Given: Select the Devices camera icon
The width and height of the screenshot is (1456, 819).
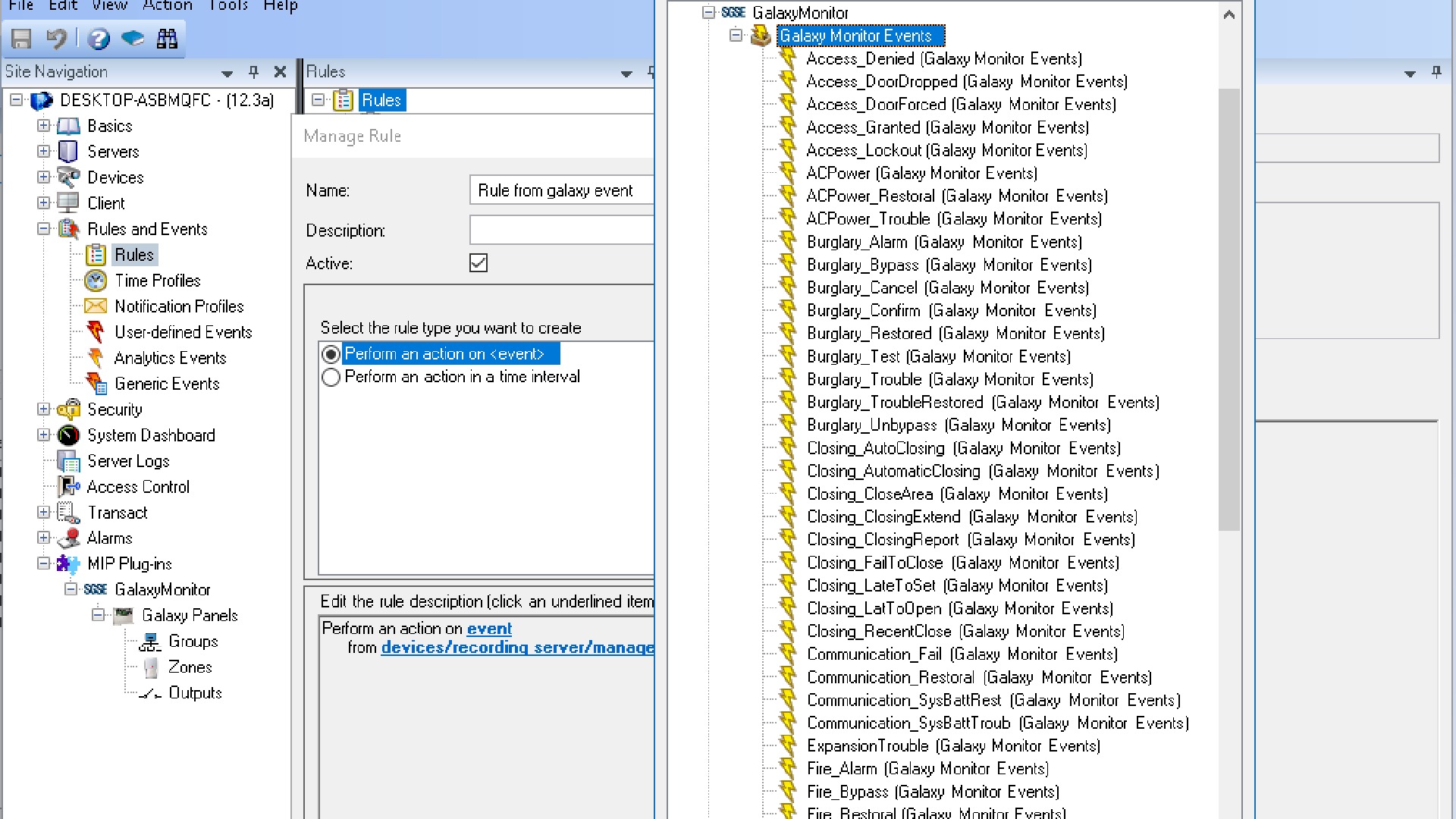Looking at the screenshot, I should (x=68, y=177).
